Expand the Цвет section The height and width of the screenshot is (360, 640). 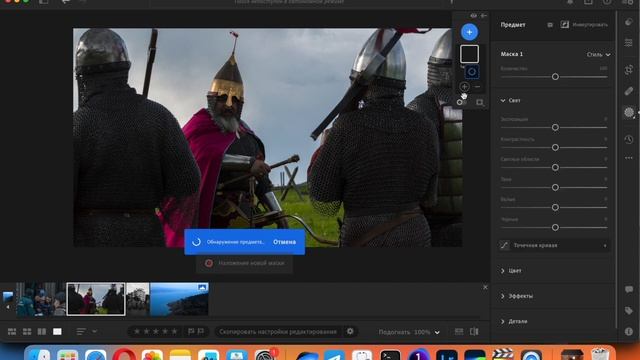tap(503, 271)
